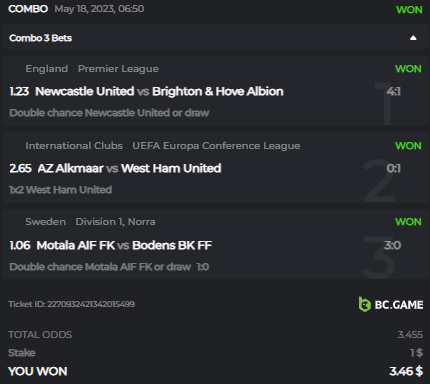Click the 3:0 score of third bet

tap(393, 245)
